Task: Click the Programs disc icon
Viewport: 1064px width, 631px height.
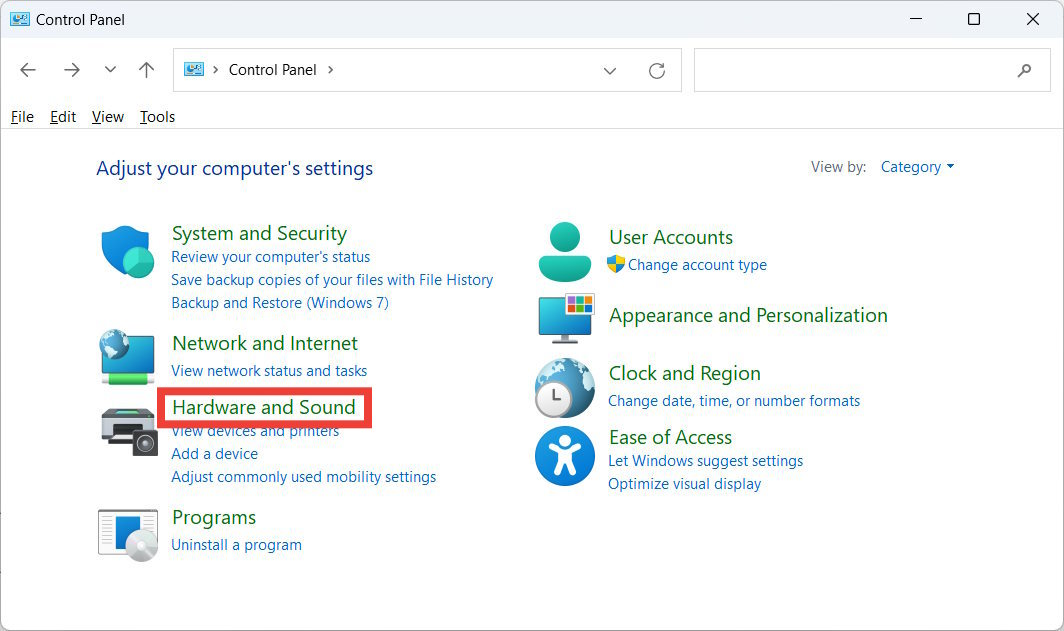Action: point(127,534)
